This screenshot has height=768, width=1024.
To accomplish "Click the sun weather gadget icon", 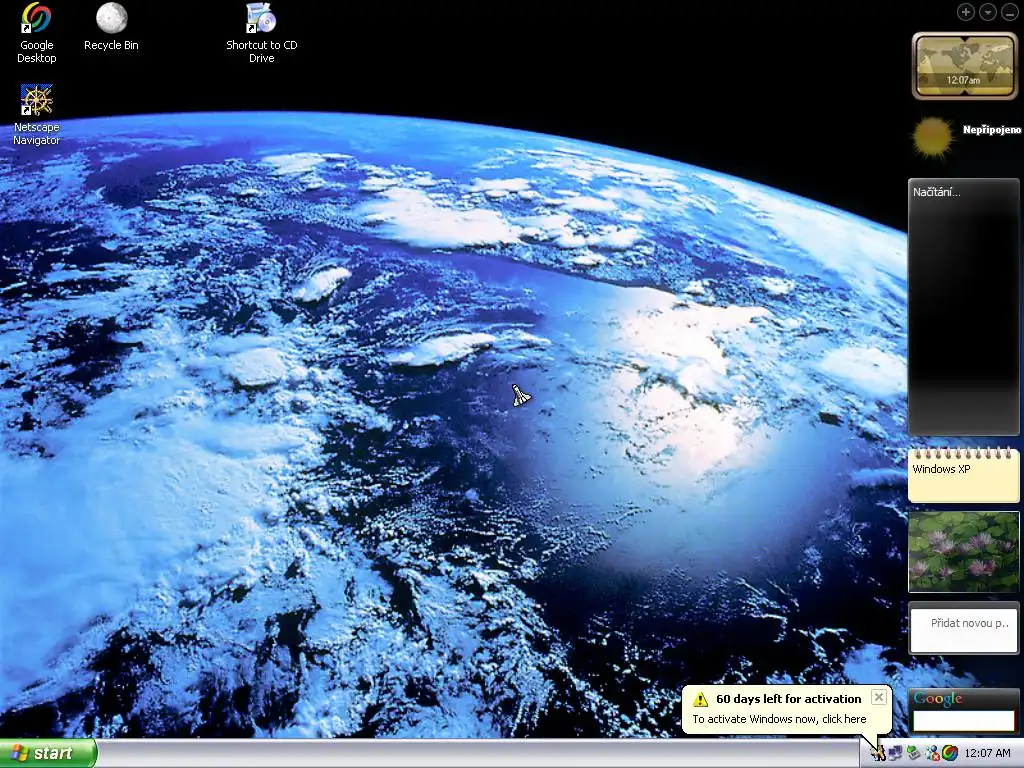I will 932,137.
